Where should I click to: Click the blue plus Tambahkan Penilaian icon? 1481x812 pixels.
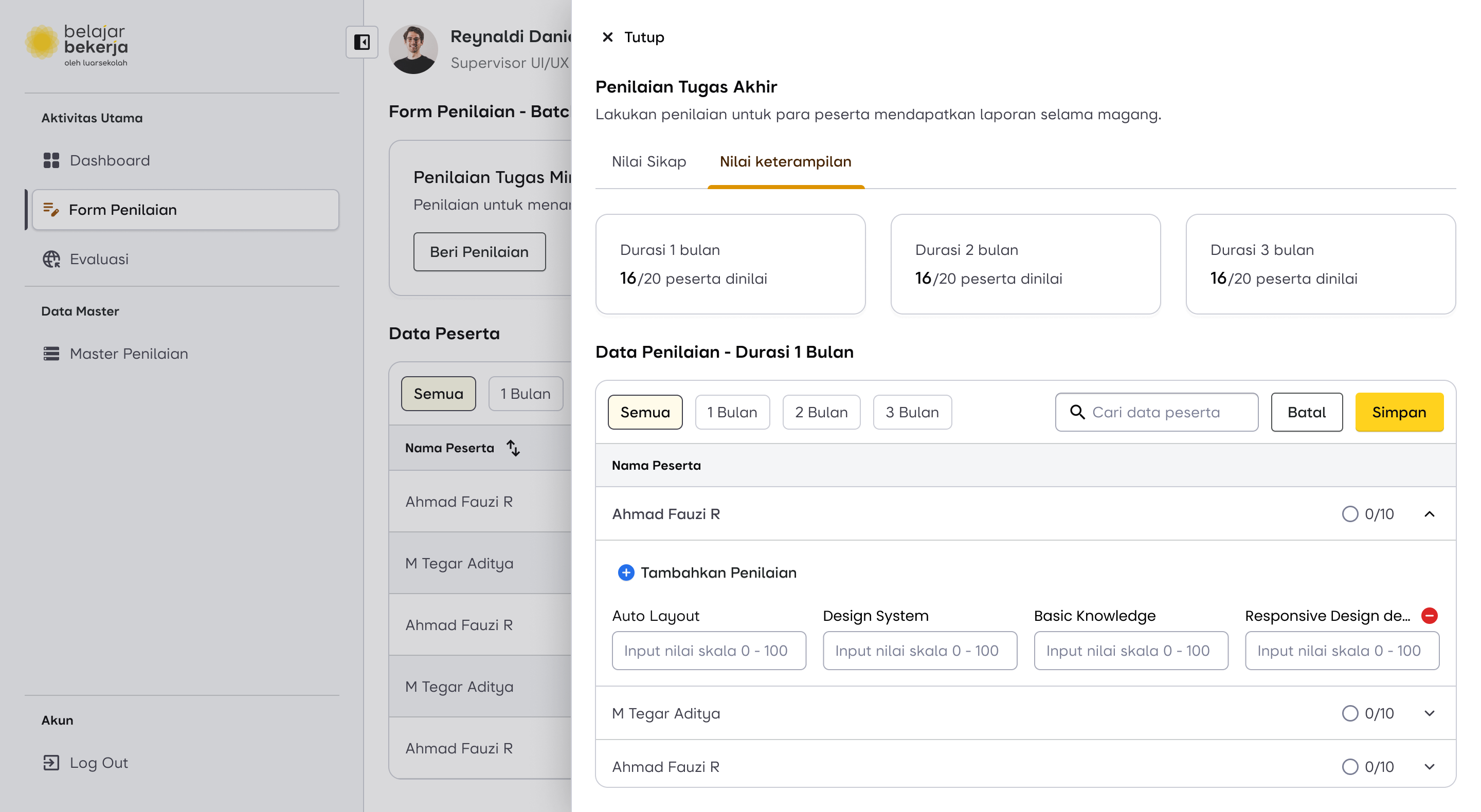coord(625,573)
